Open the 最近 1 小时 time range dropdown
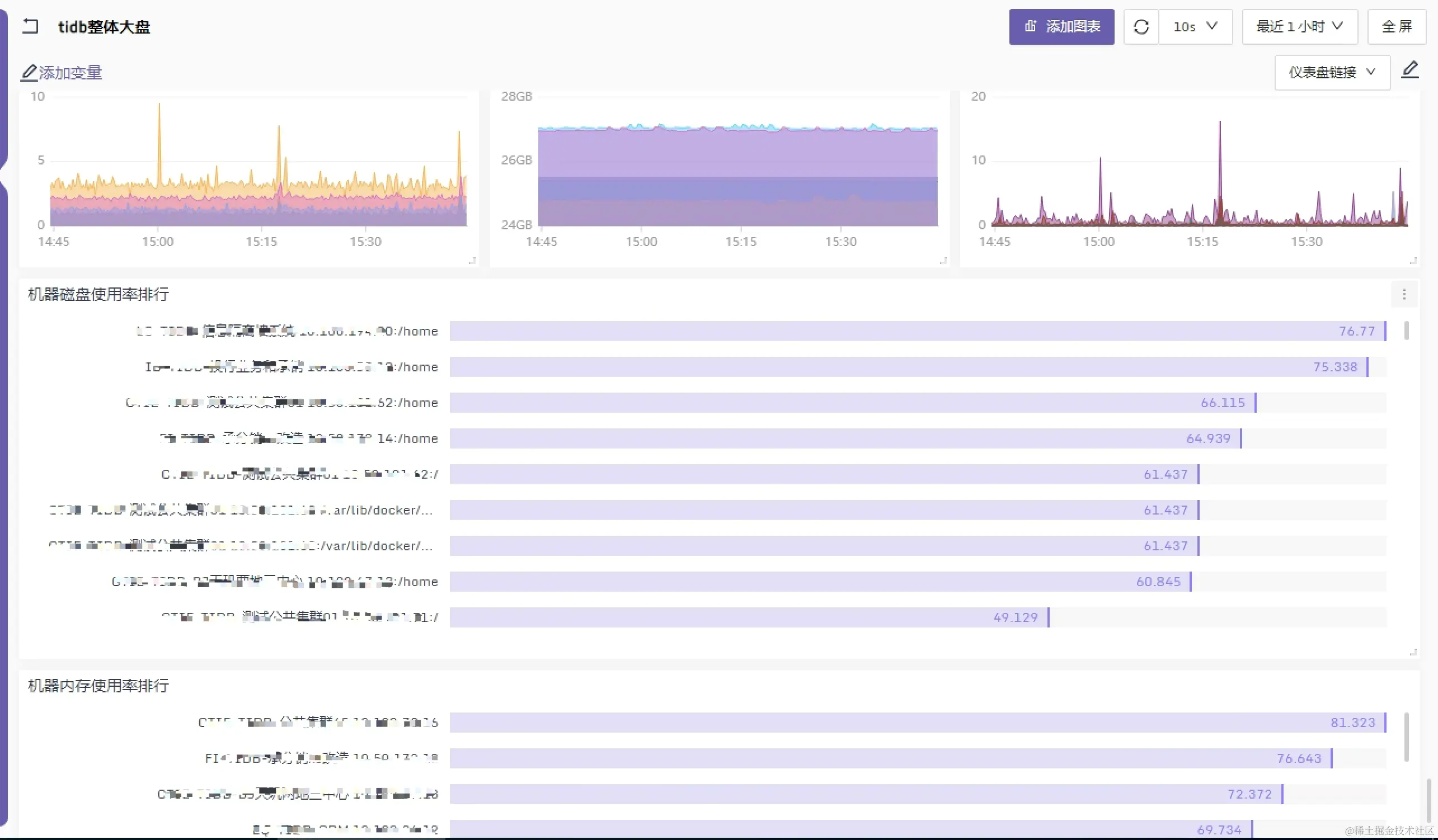This screenshot has height=840, width=1438. coord(1299,27)
